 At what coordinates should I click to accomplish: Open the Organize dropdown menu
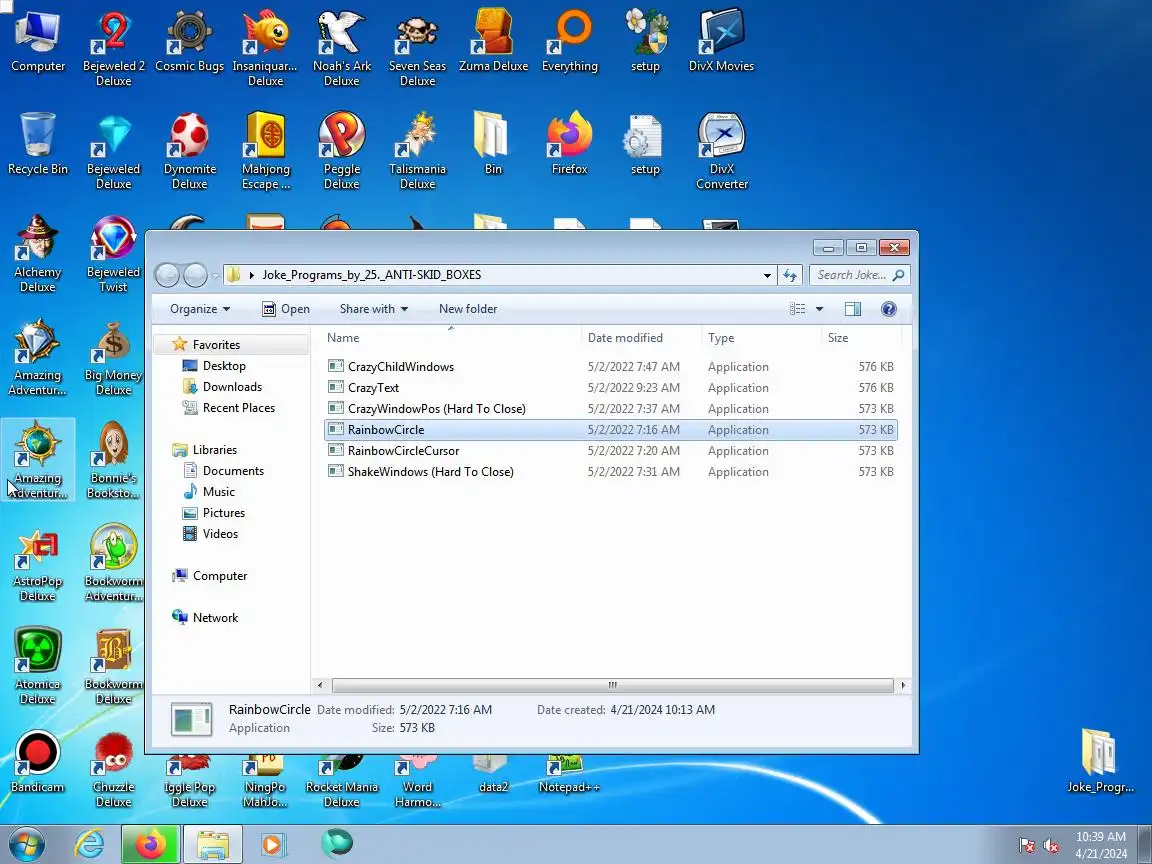point(200,309)
